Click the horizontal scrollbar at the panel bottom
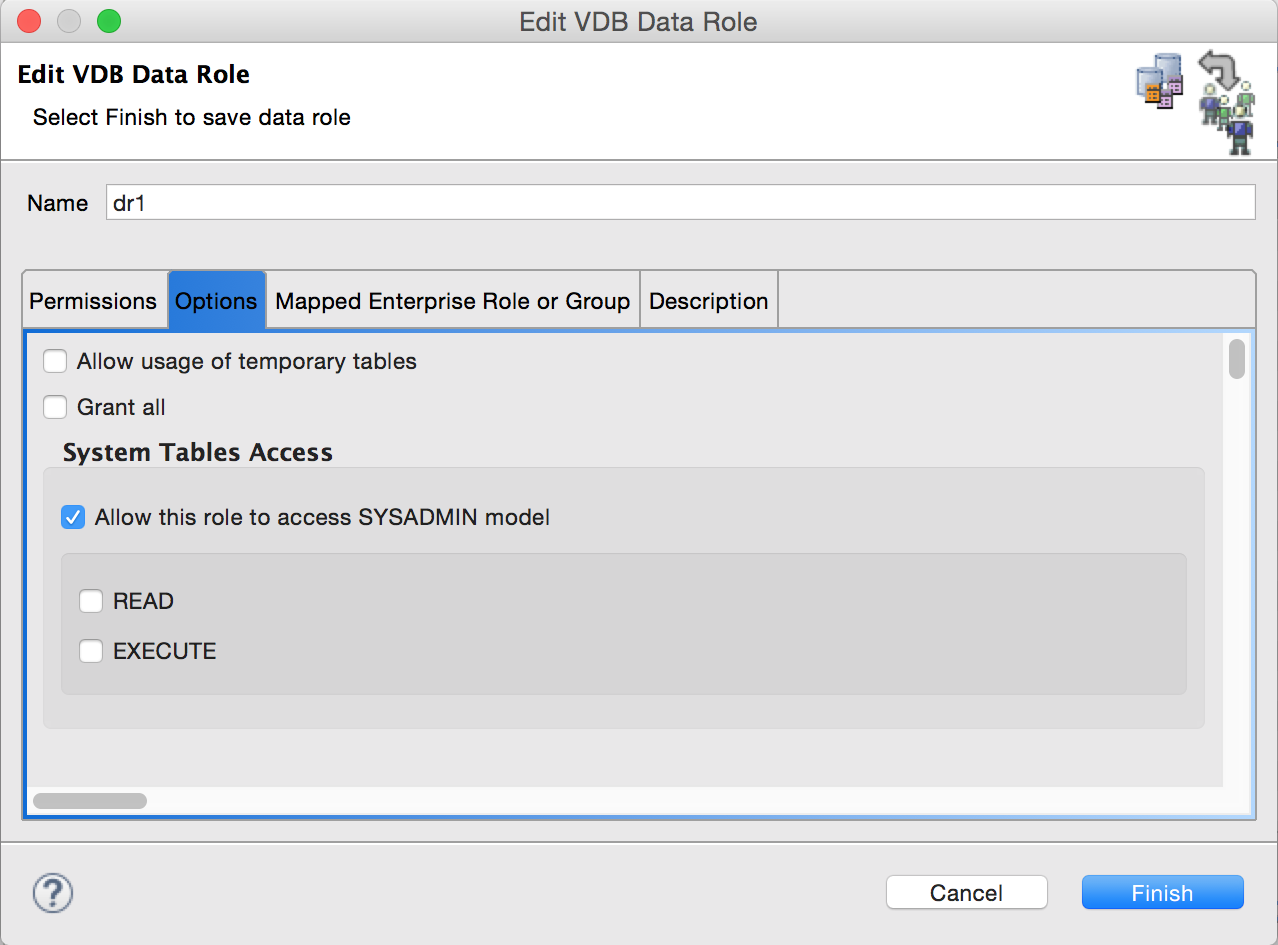 (x=90, y=800)
